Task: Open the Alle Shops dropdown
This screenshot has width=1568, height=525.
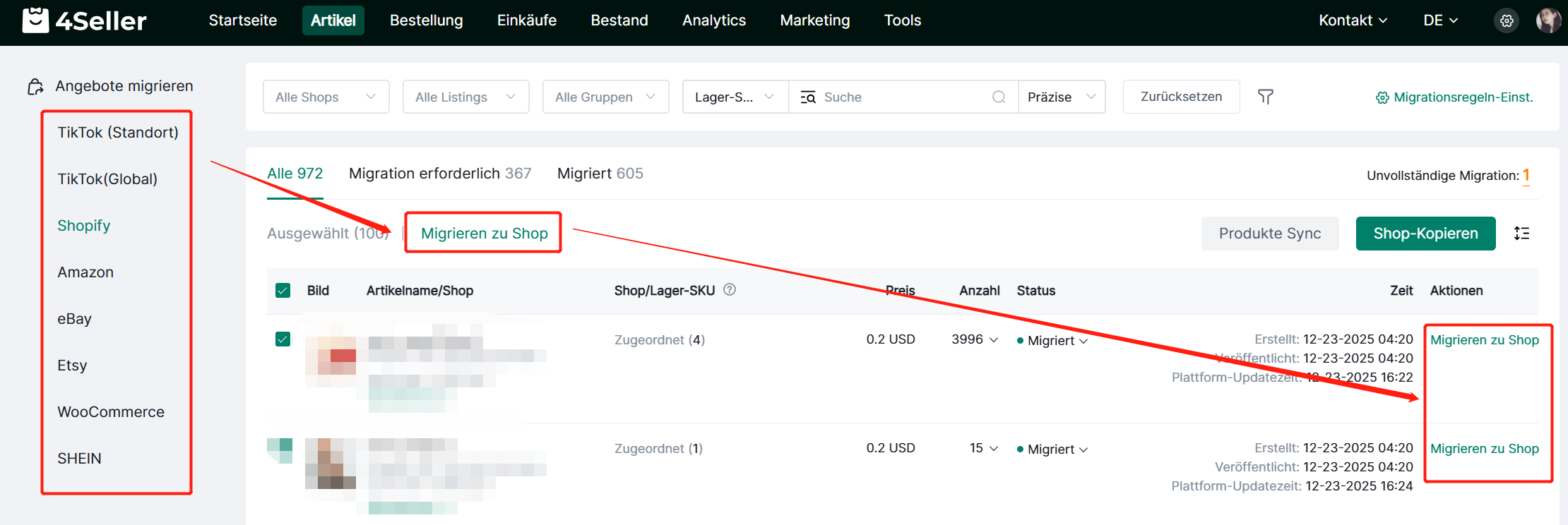Action: coord(326,97)
